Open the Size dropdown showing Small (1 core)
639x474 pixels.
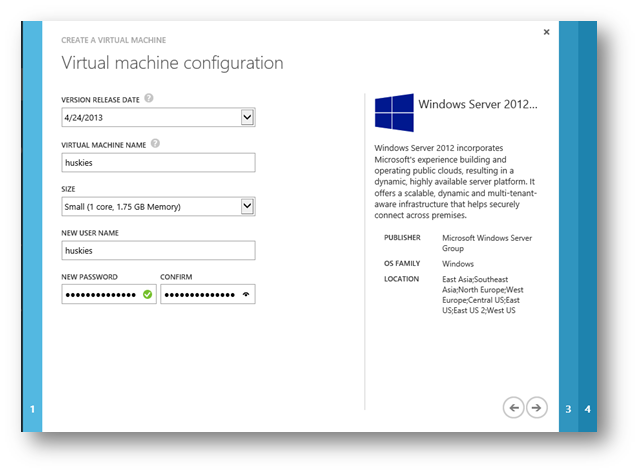click(247, 206)
